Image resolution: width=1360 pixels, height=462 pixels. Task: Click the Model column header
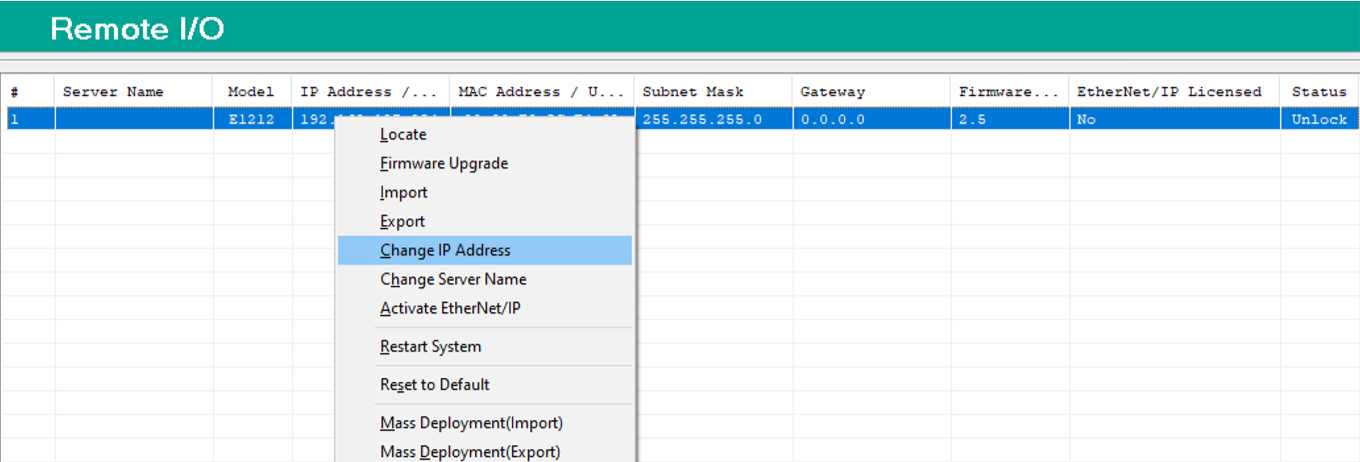coord(251,91)
